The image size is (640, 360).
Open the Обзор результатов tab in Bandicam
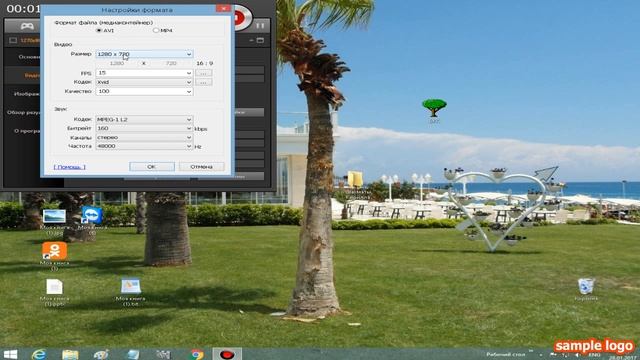pos(23,112)
